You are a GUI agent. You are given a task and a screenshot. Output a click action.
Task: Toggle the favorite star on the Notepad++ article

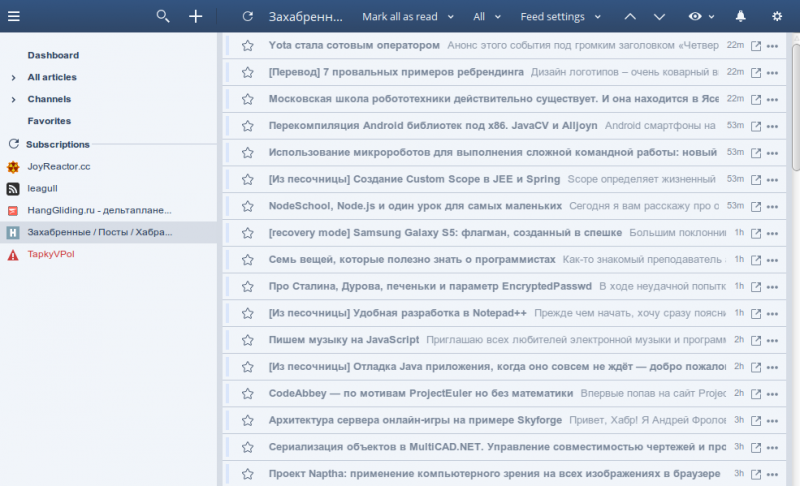point(248,313)
